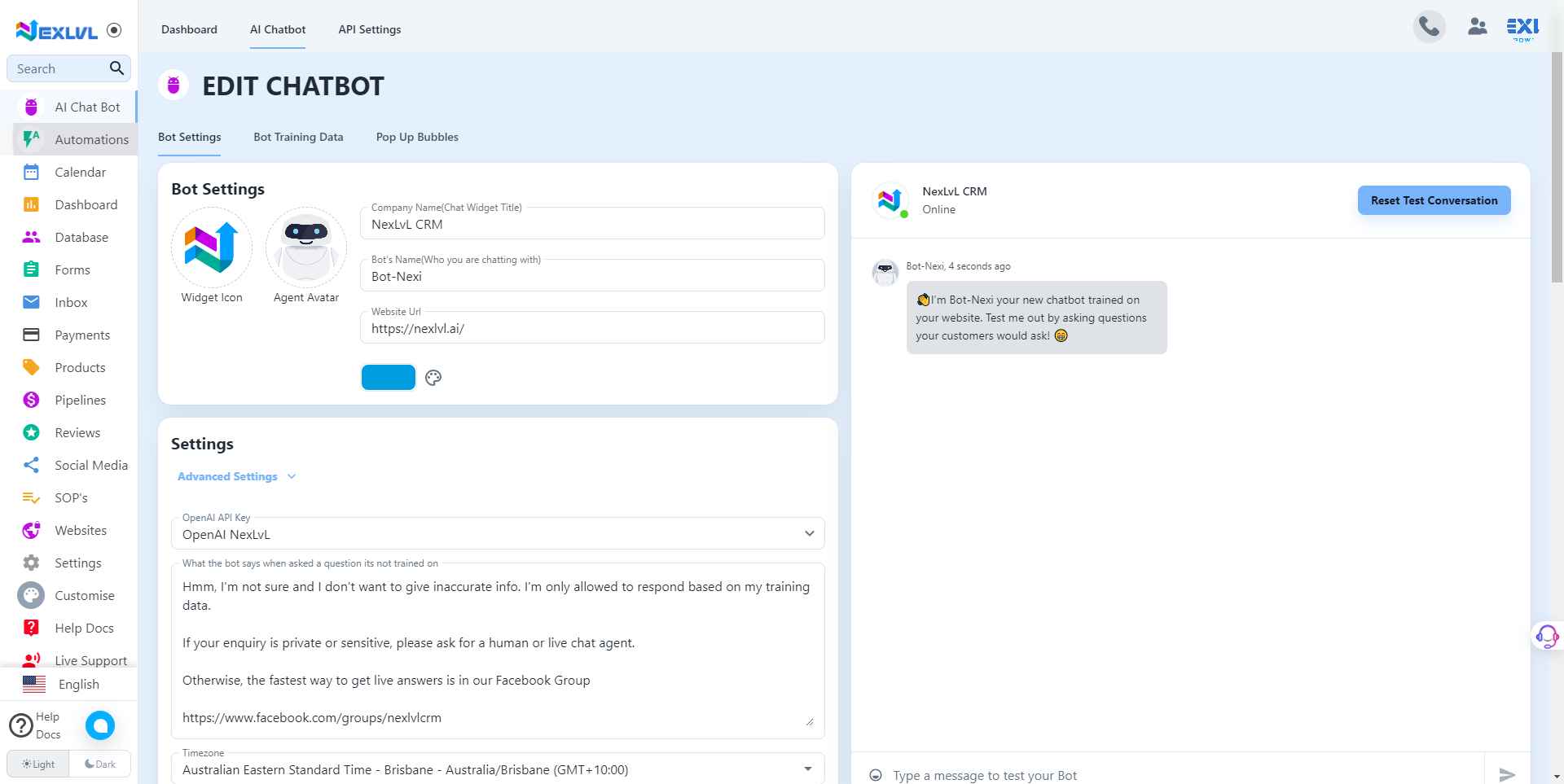Go to Dashboard top menu

pos(189,29)
